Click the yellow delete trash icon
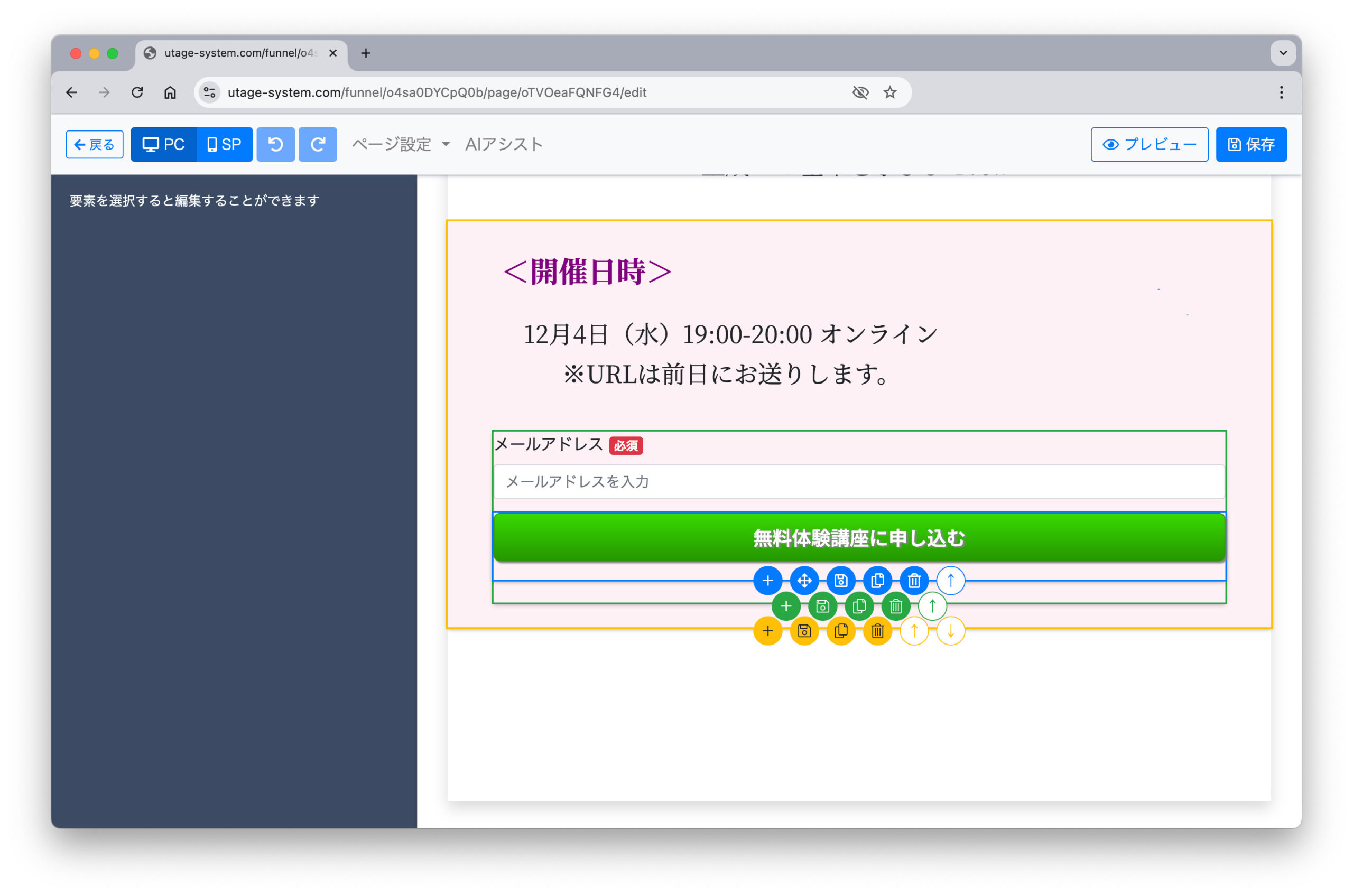This screenshot has height=896, width=1353. [877, 631]
